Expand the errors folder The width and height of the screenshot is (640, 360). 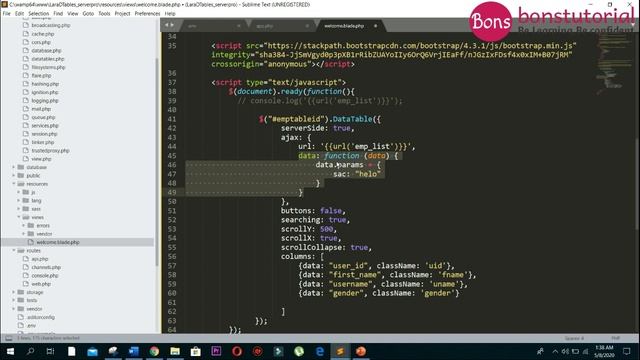coord(23,225)
